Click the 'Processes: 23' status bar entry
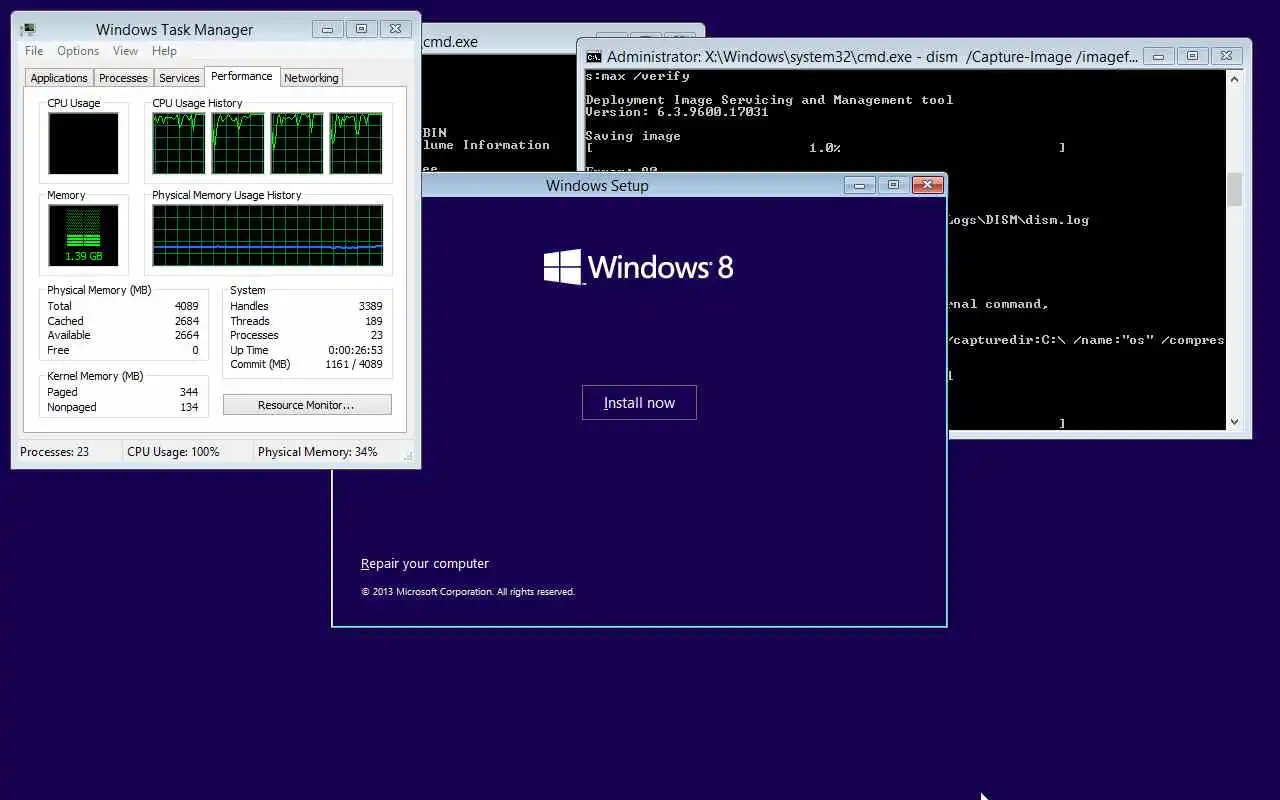Screen dimensions: 1280x800 coord(54,452)
